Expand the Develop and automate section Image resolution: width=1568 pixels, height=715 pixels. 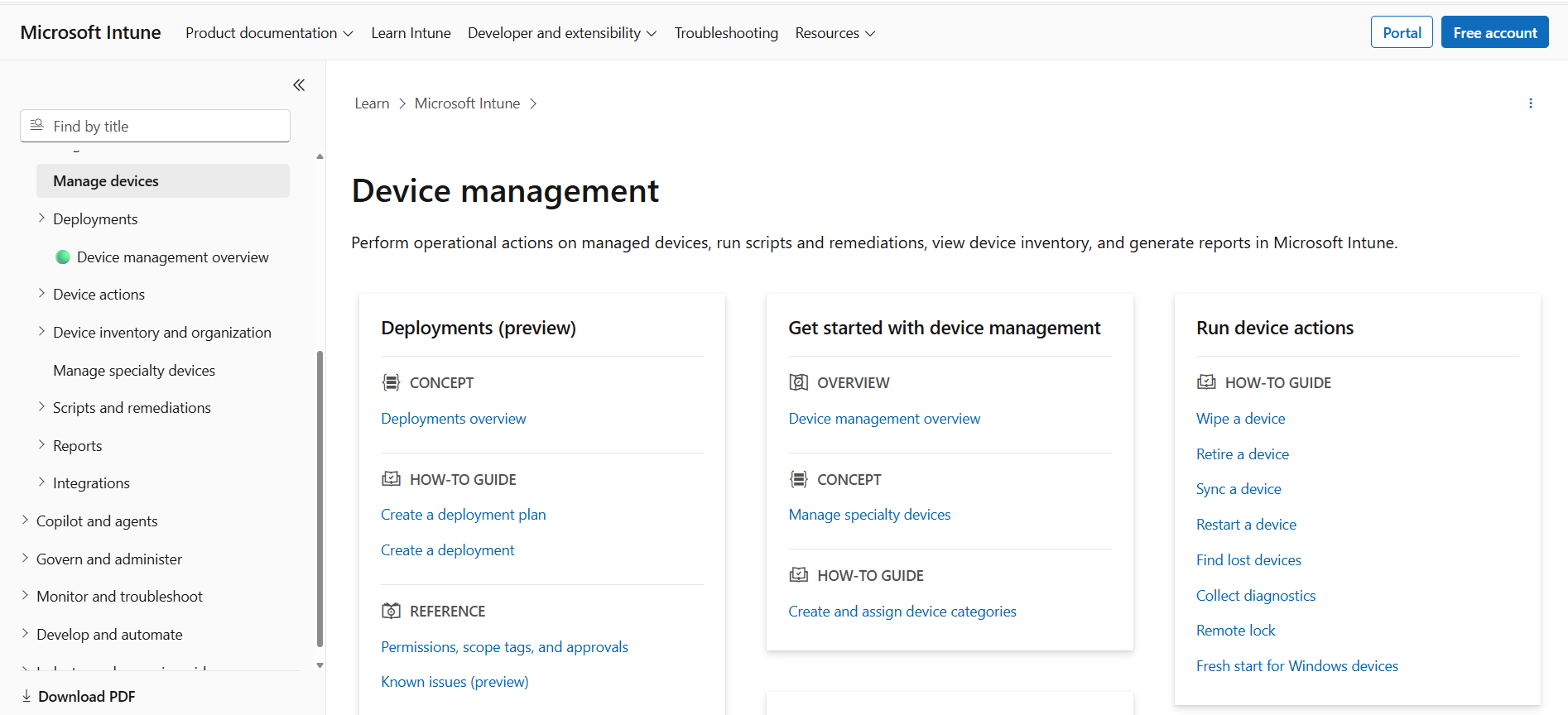point(25,634)
